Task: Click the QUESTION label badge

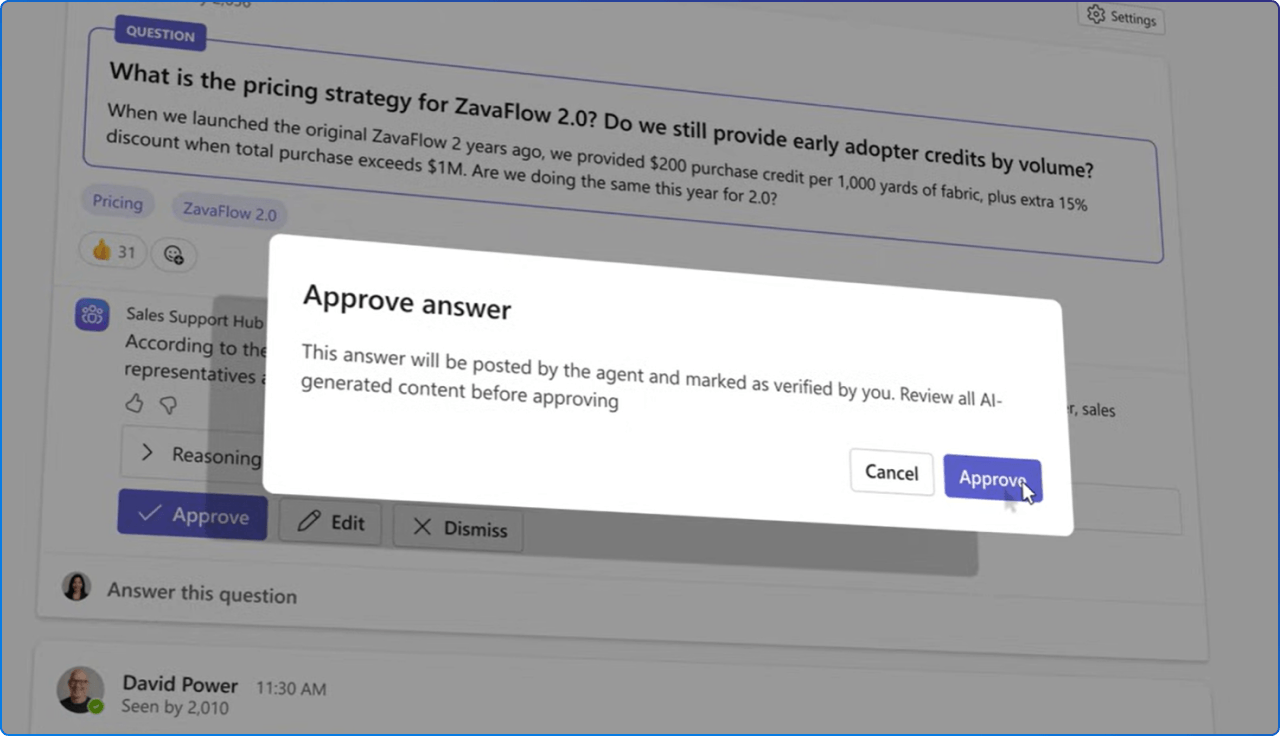Action: click(x=160, y=34)
